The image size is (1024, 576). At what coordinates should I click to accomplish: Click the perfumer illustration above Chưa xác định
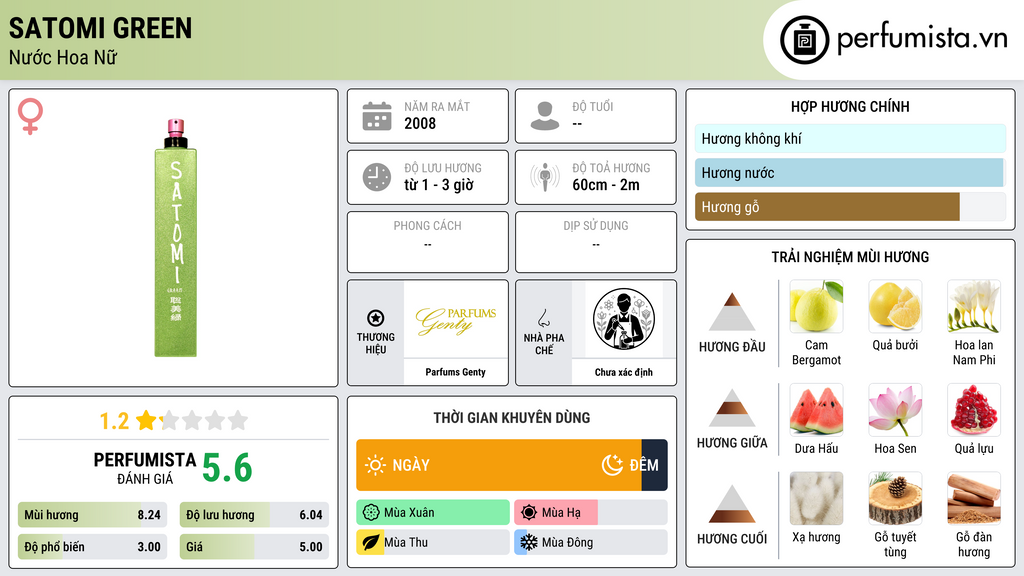click(x=624, y=319)
